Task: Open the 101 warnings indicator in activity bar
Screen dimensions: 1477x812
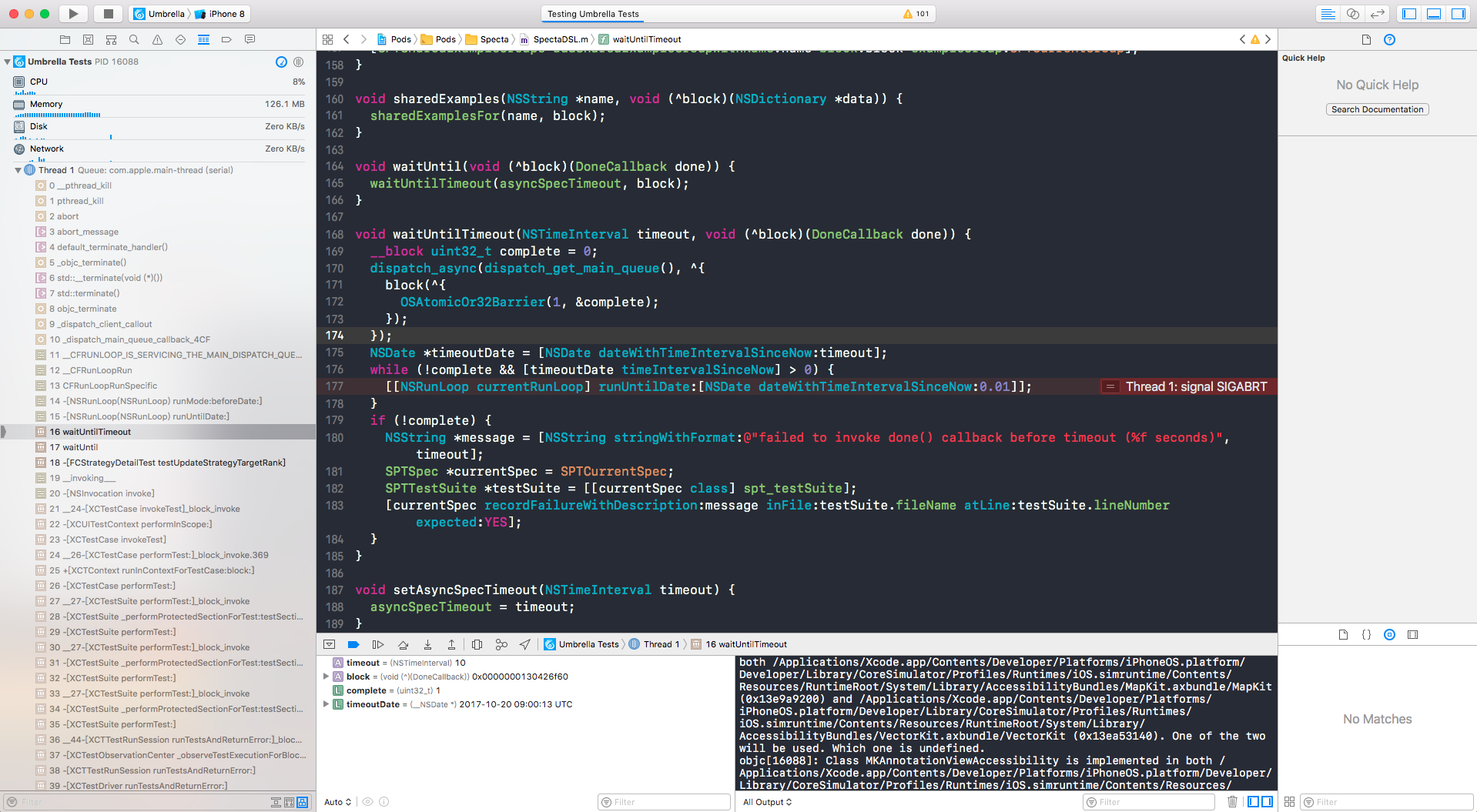Action: coord(916,14)
